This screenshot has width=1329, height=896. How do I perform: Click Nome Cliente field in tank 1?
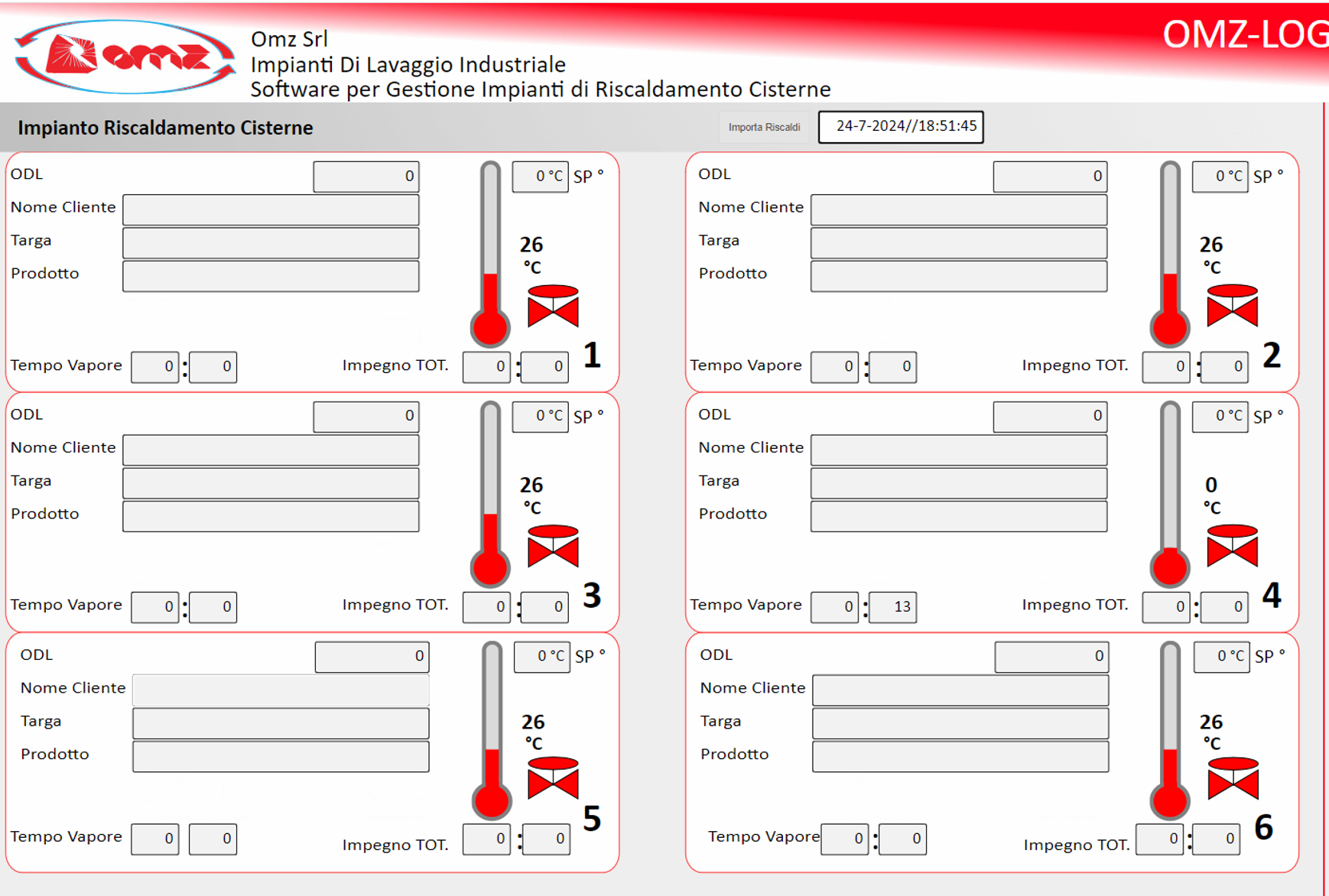(x=271, y=209)
